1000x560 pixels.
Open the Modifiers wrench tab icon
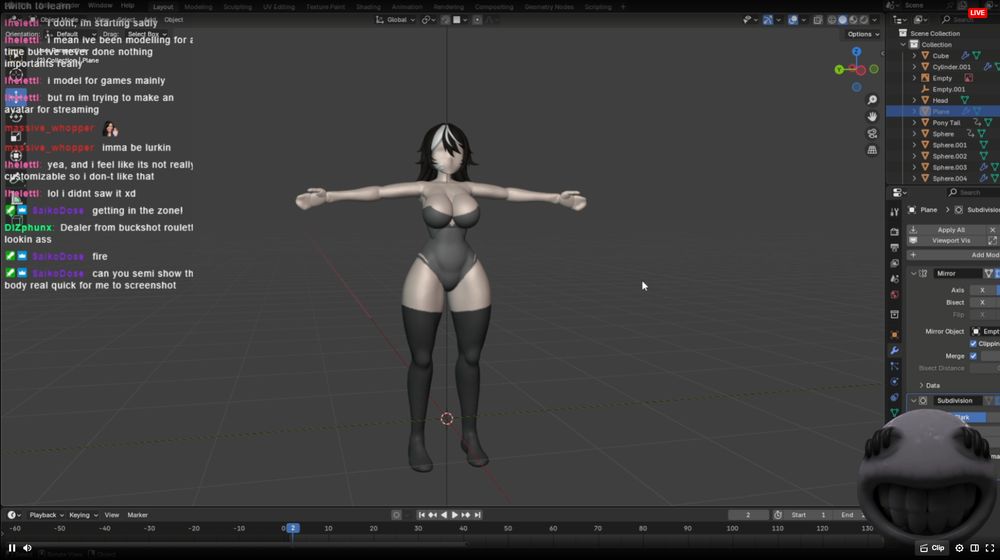pos(894,350)
